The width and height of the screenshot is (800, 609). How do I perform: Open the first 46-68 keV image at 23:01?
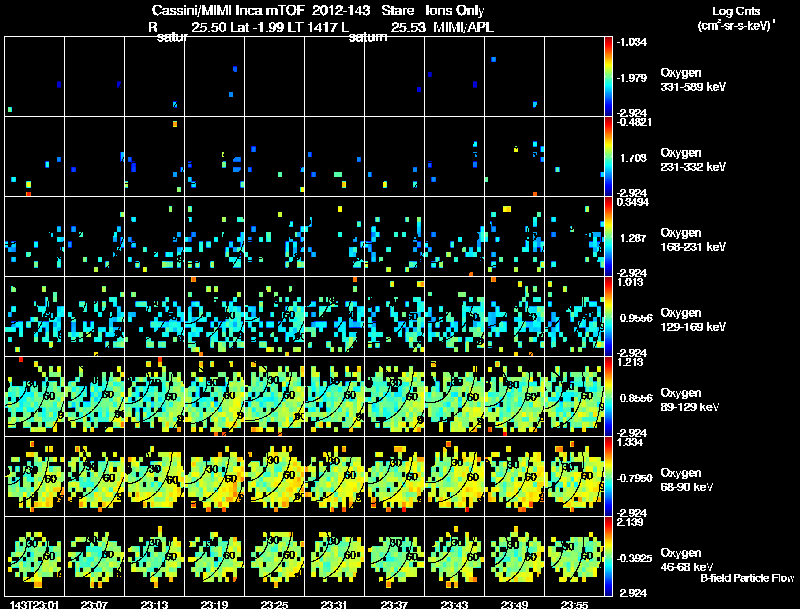point(34,556)
